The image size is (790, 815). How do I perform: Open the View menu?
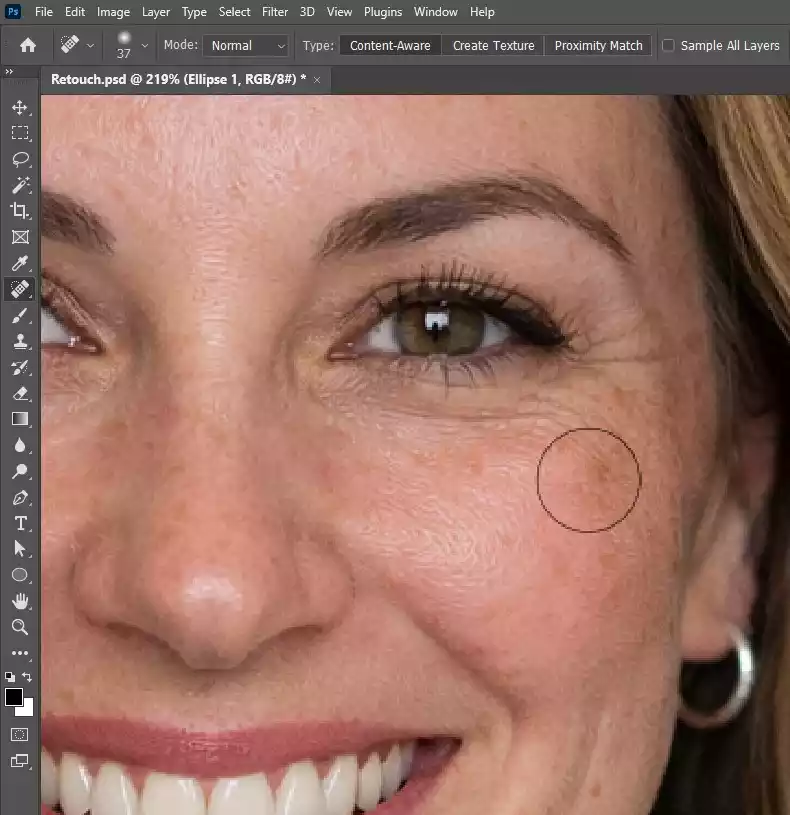339,12
